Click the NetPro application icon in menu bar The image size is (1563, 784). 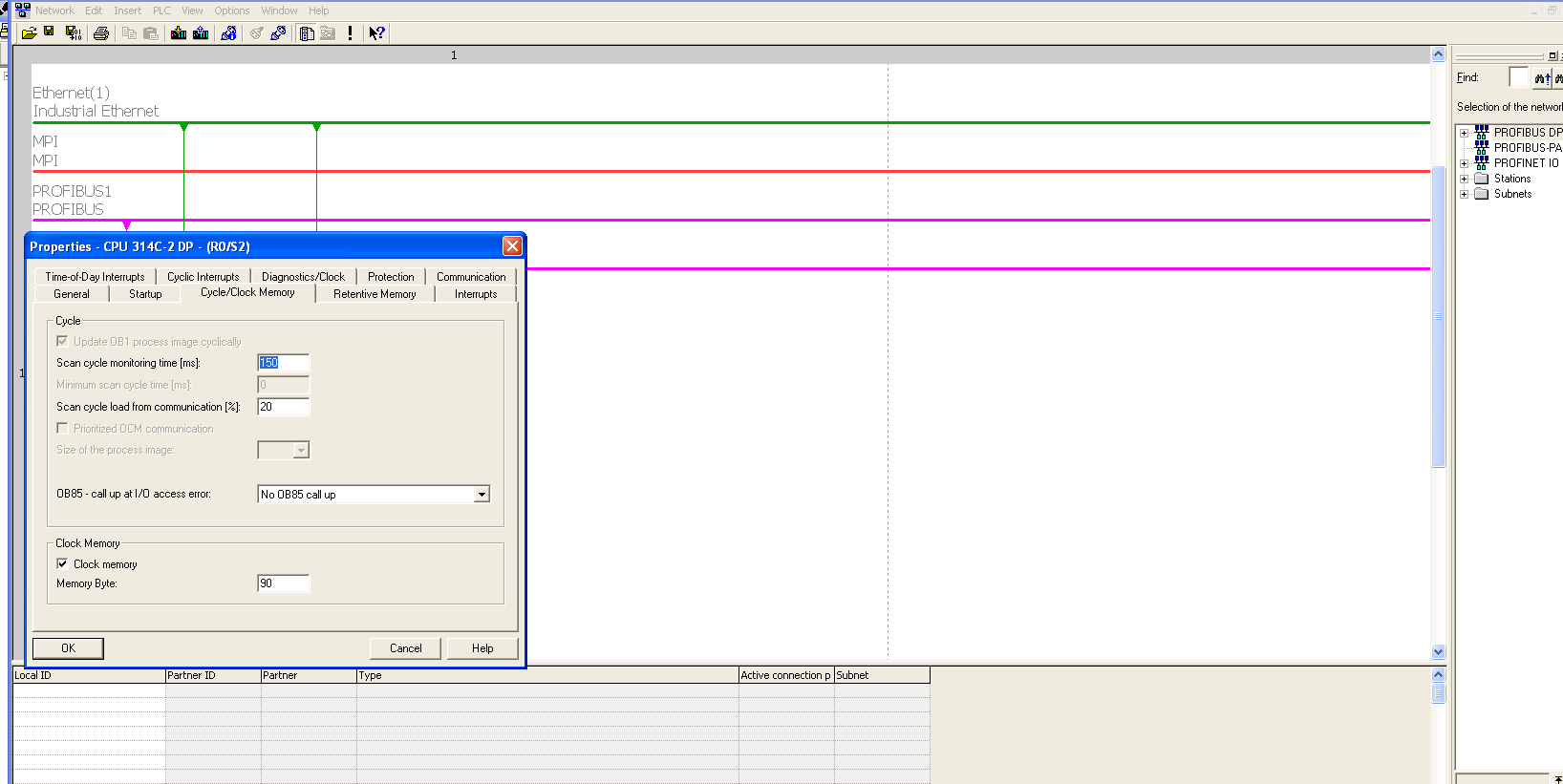click(22, 11)
